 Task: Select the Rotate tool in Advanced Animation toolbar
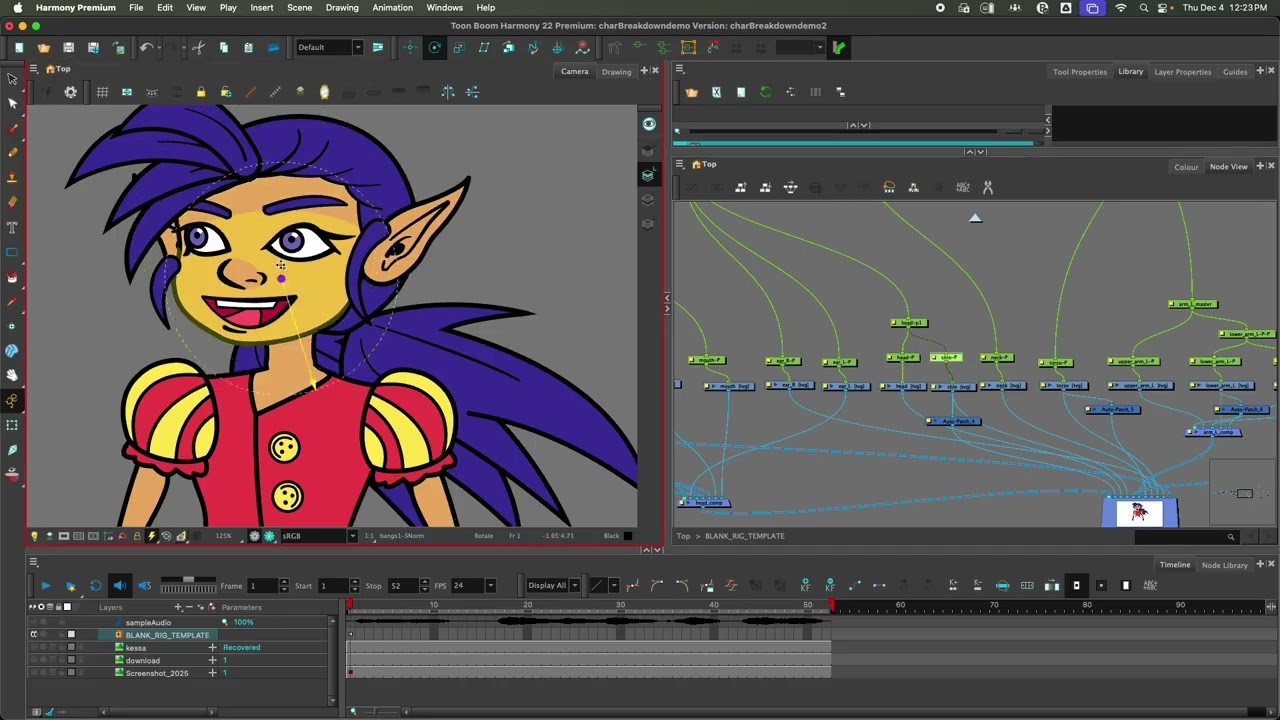click(x=434, y=47)
